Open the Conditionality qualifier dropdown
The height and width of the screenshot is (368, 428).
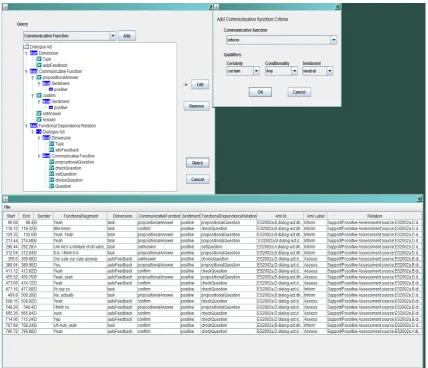point(294,71)
